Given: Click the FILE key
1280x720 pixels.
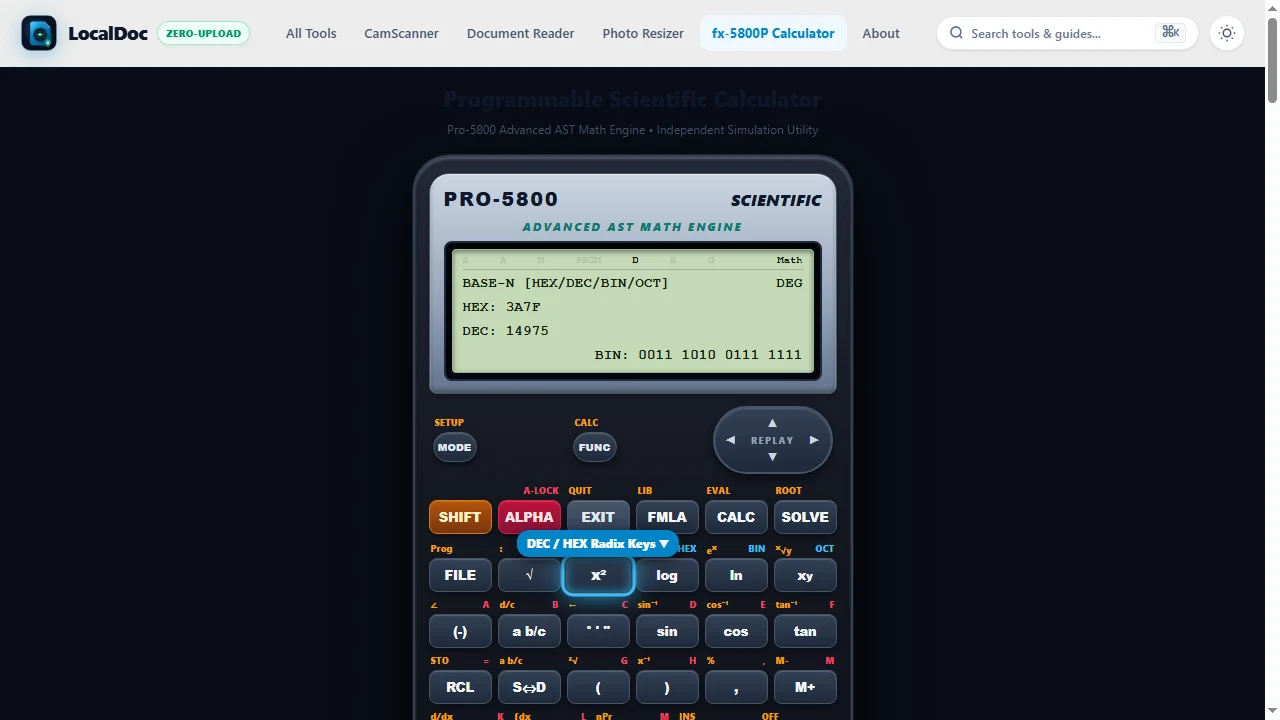Looking at the screenshot, I should pyautogui.click(x=460, y=575).
